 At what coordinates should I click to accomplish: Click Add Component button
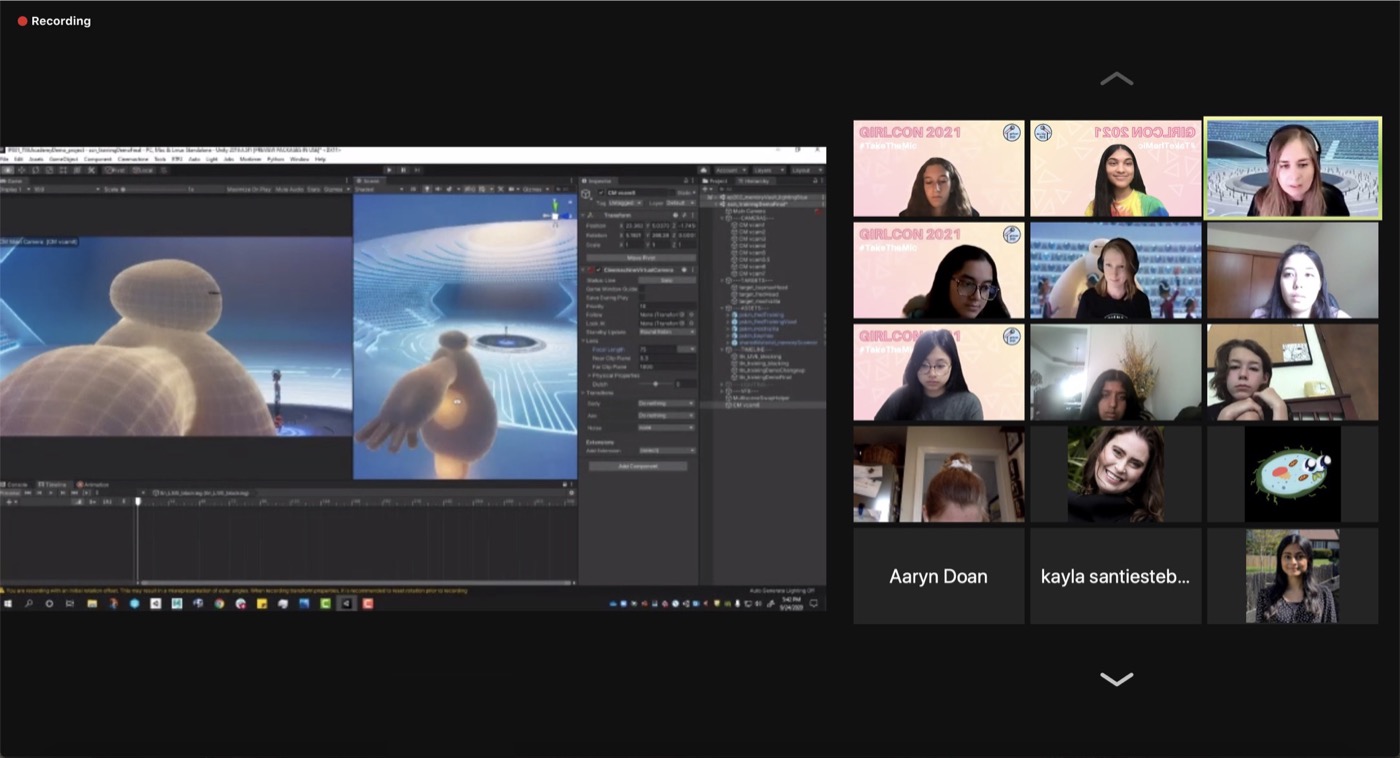click(x=638, y=466)
